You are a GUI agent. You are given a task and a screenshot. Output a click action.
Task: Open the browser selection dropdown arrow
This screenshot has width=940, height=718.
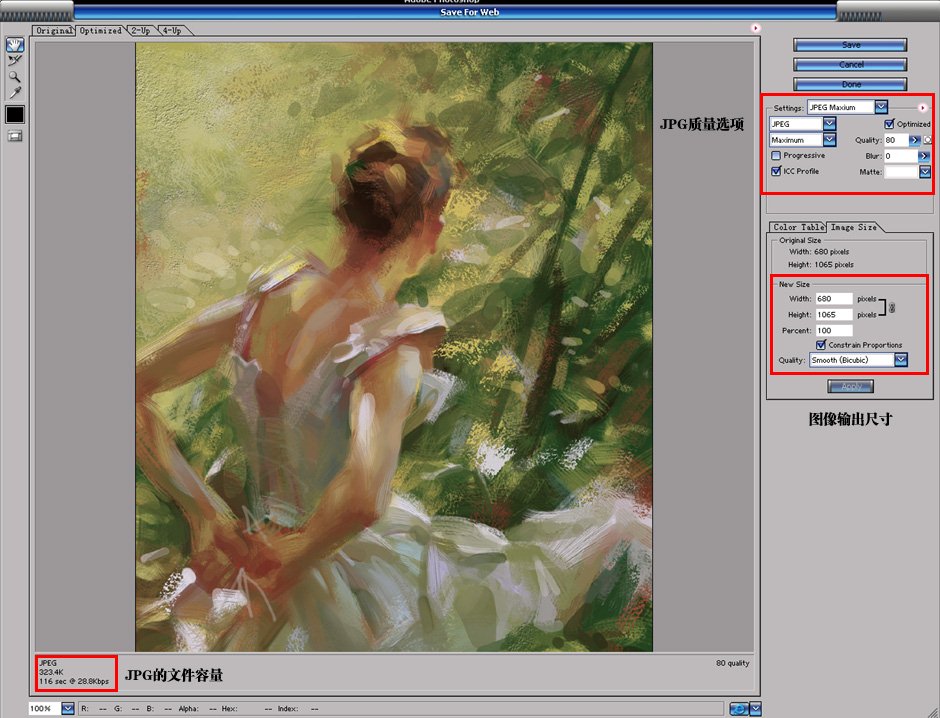click(x=755, y=709)
